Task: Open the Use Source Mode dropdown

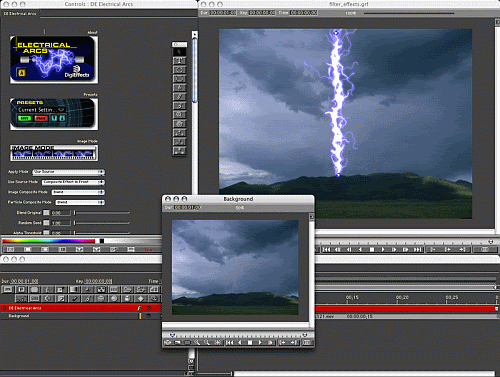Action: click(73, 182)
